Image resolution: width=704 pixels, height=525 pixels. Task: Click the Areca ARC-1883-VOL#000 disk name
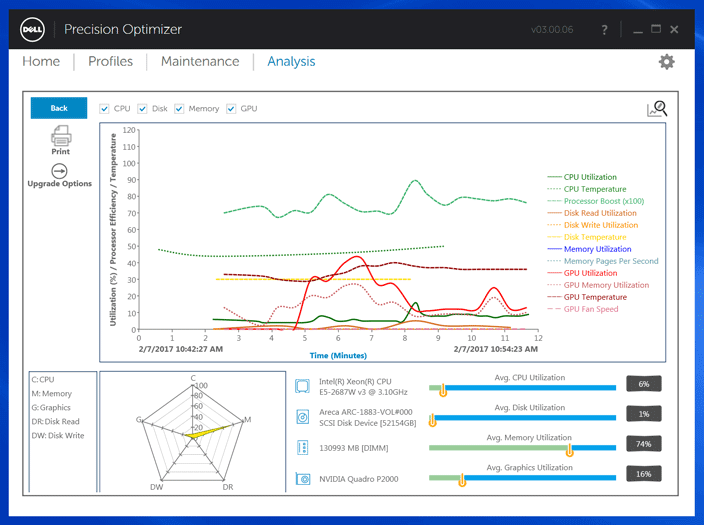[x=365, y=412]
